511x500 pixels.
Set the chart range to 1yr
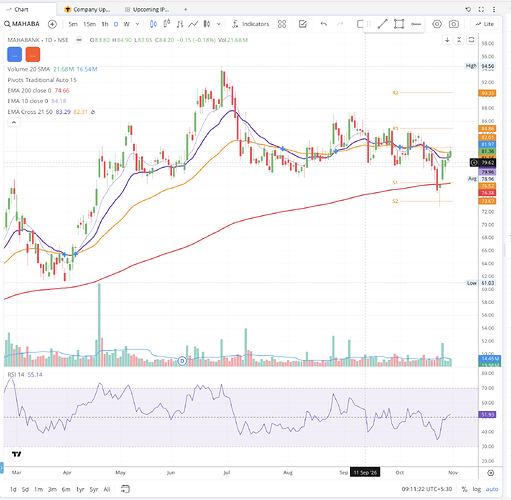tap(80, 489)
